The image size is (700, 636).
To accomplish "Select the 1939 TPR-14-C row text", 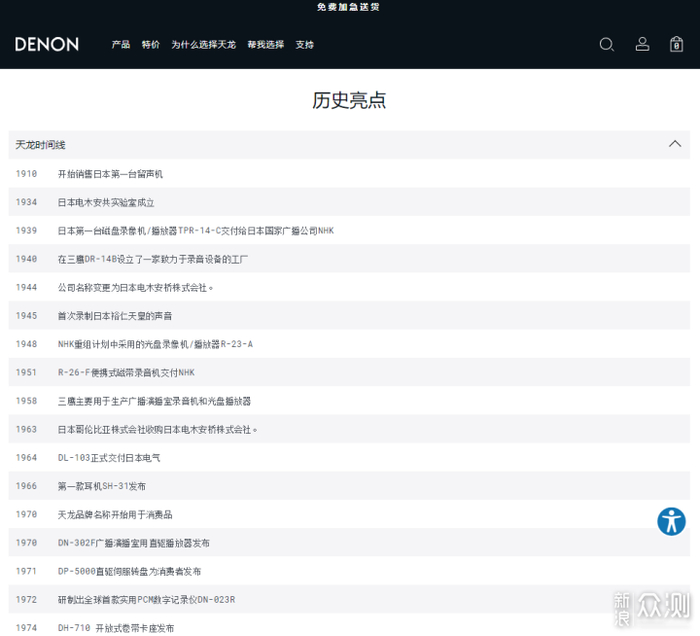I will pos(196,230).
